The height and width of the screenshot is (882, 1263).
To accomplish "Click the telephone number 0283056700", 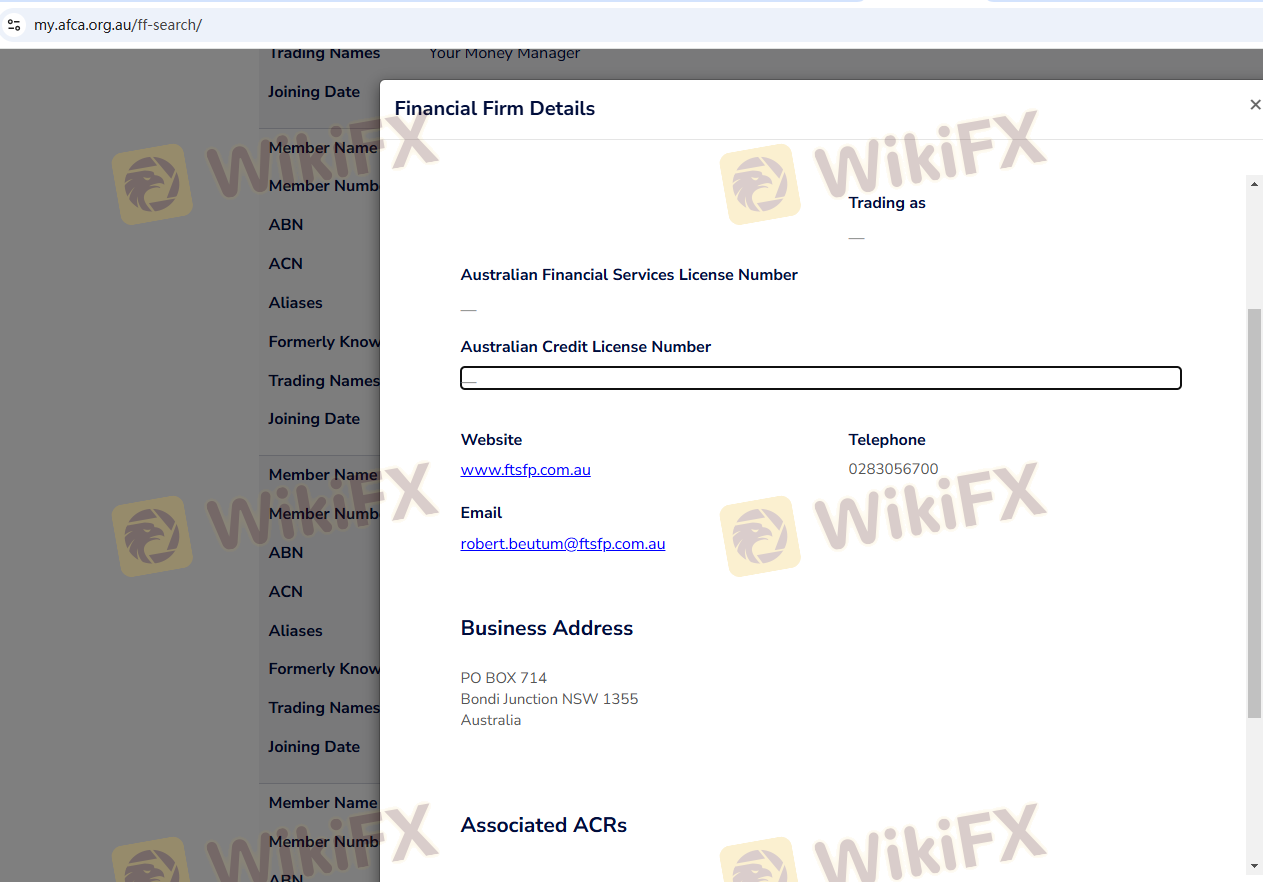I will coord(893,469).
